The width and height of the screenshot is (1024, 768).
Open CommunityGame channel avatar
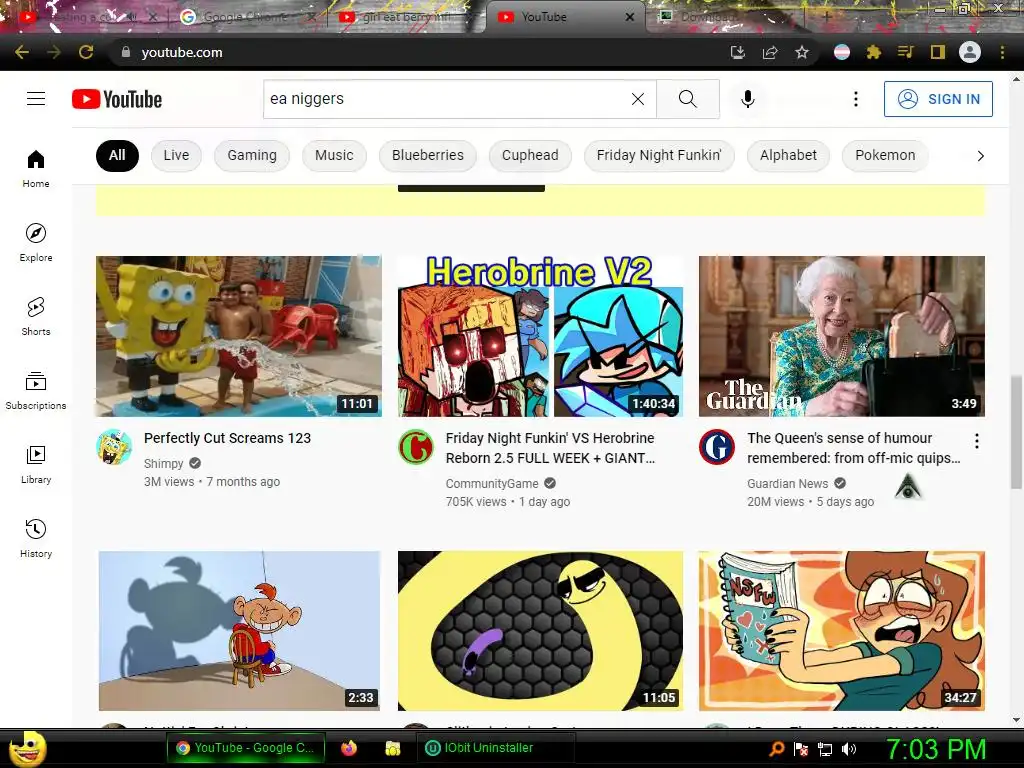tap(416, 447)
